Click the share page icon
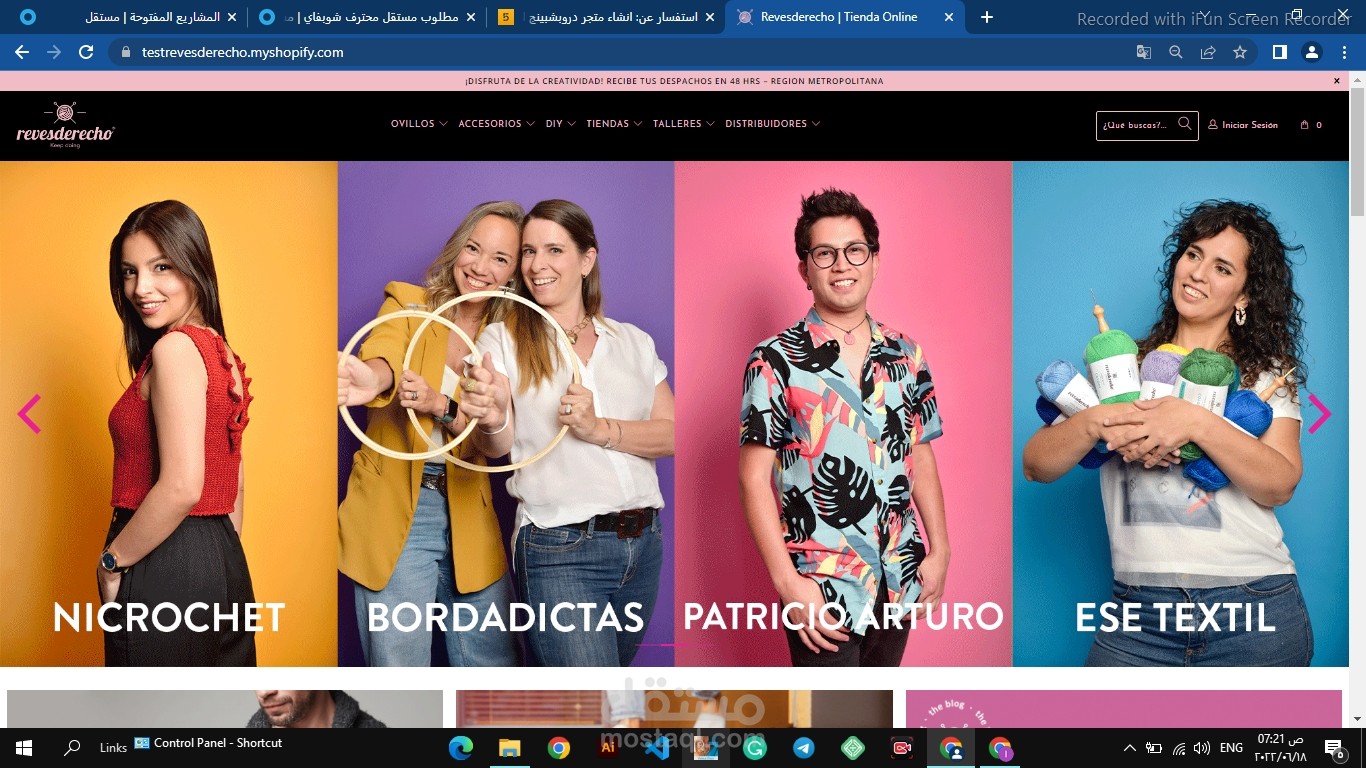Image resolution: width=1366 pixels, height=768 pixels. [1208, 52]
